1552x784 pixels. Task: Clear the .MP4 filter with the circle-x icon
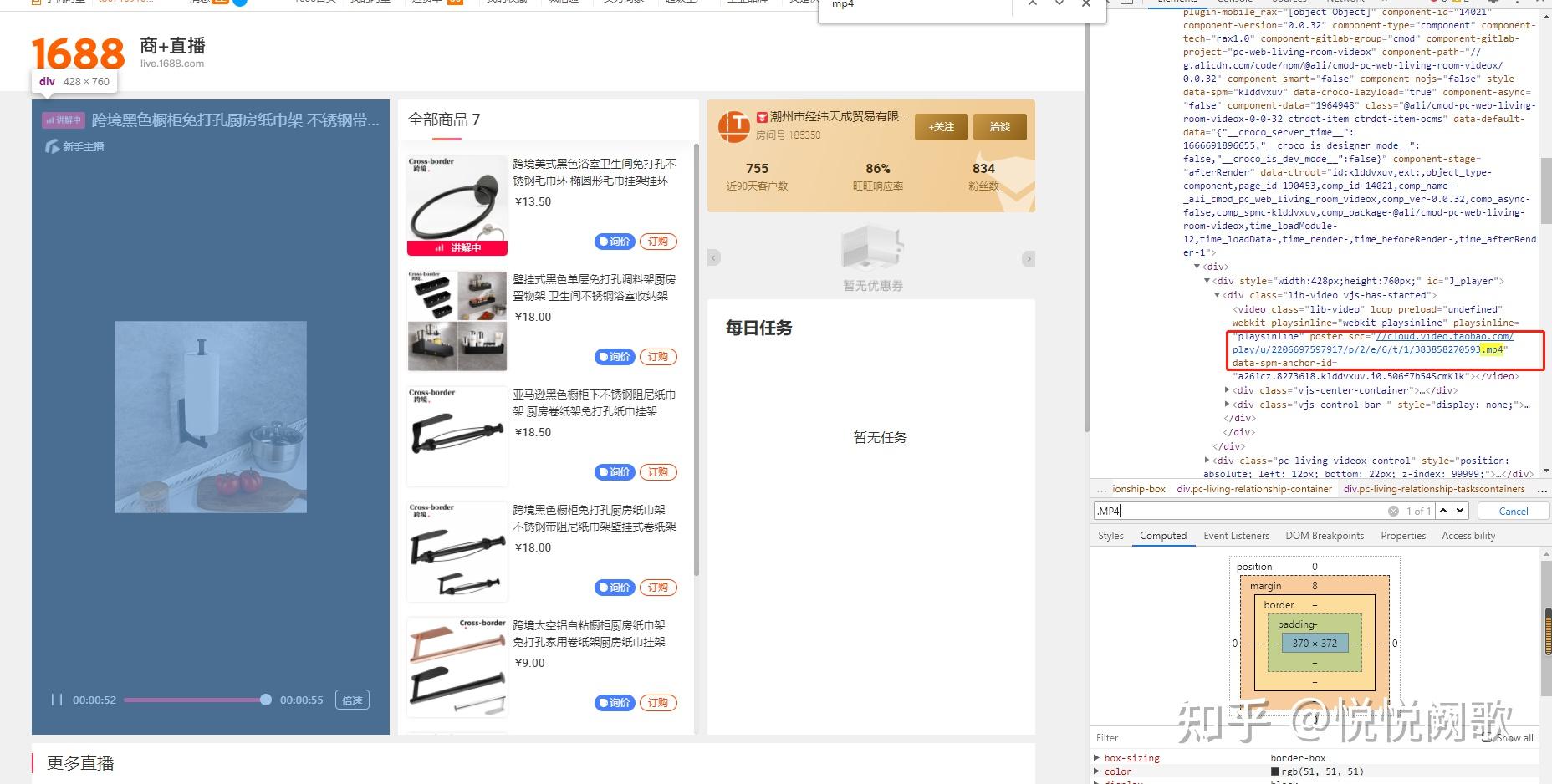pyautogui.click(x=1393, y=511)
